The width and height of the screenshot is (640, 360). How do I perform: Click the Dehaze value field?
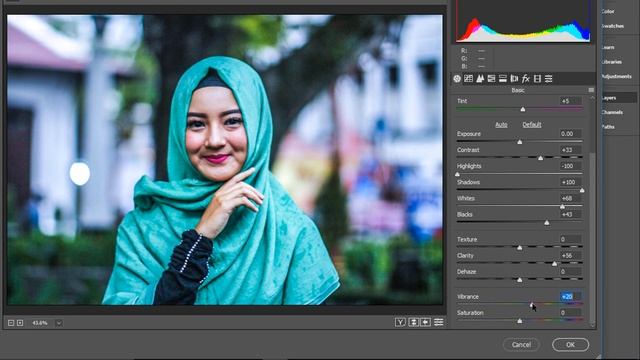[x=571, y=271]
